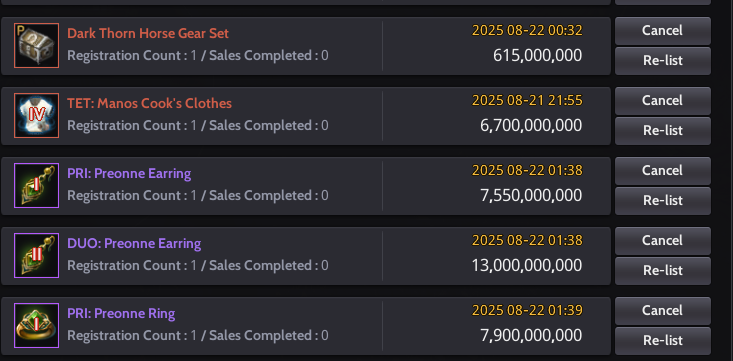
Task: Select the DUO: Preonne Earring title text
Action: 134,244
